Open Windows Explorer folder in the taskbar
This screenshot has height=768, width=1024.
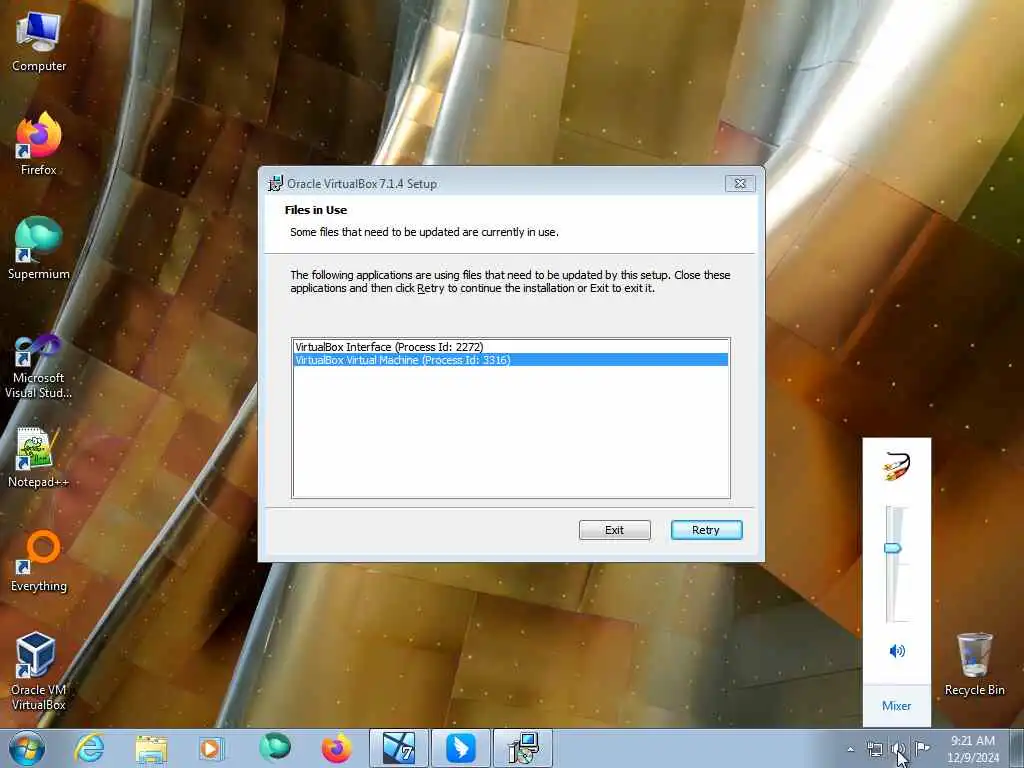pyautogui.click(x=151, y=748)
